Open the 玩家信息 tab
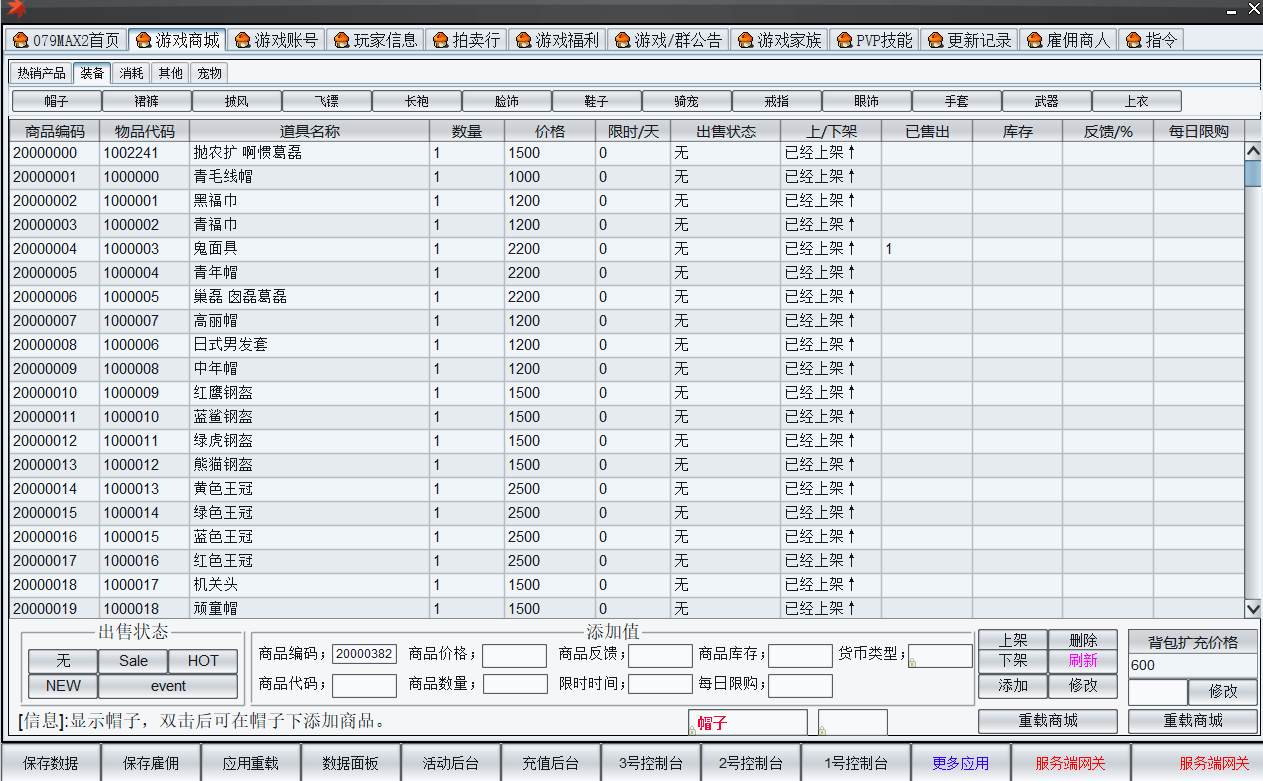This screenshot has width=1263, height=781. click(375, 41)
